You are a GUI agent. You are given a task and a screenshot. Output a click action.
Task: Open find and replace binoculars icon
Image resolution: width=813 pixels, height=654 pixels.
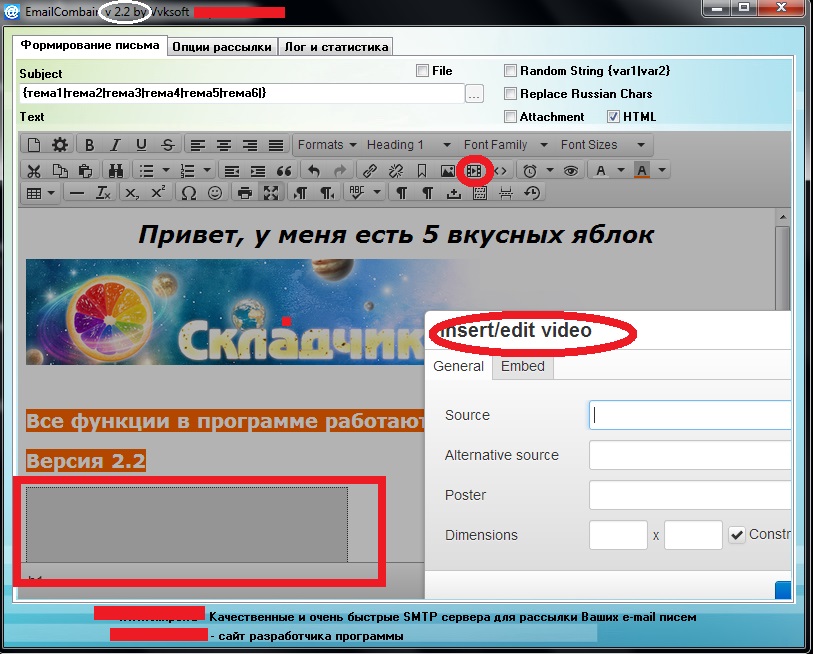pos(116,170)
